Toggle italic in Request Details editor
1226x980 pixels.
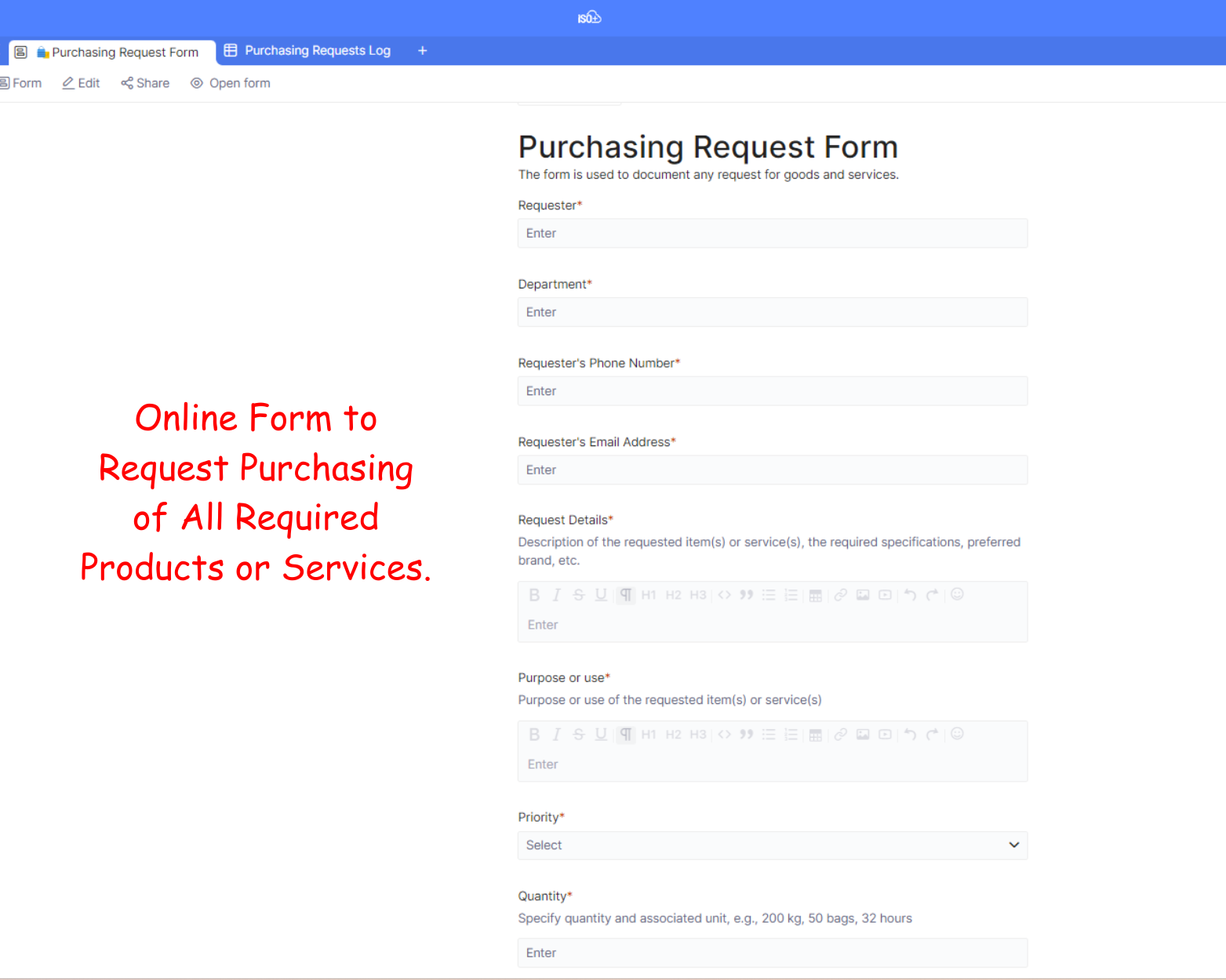[x=556, y=595]
